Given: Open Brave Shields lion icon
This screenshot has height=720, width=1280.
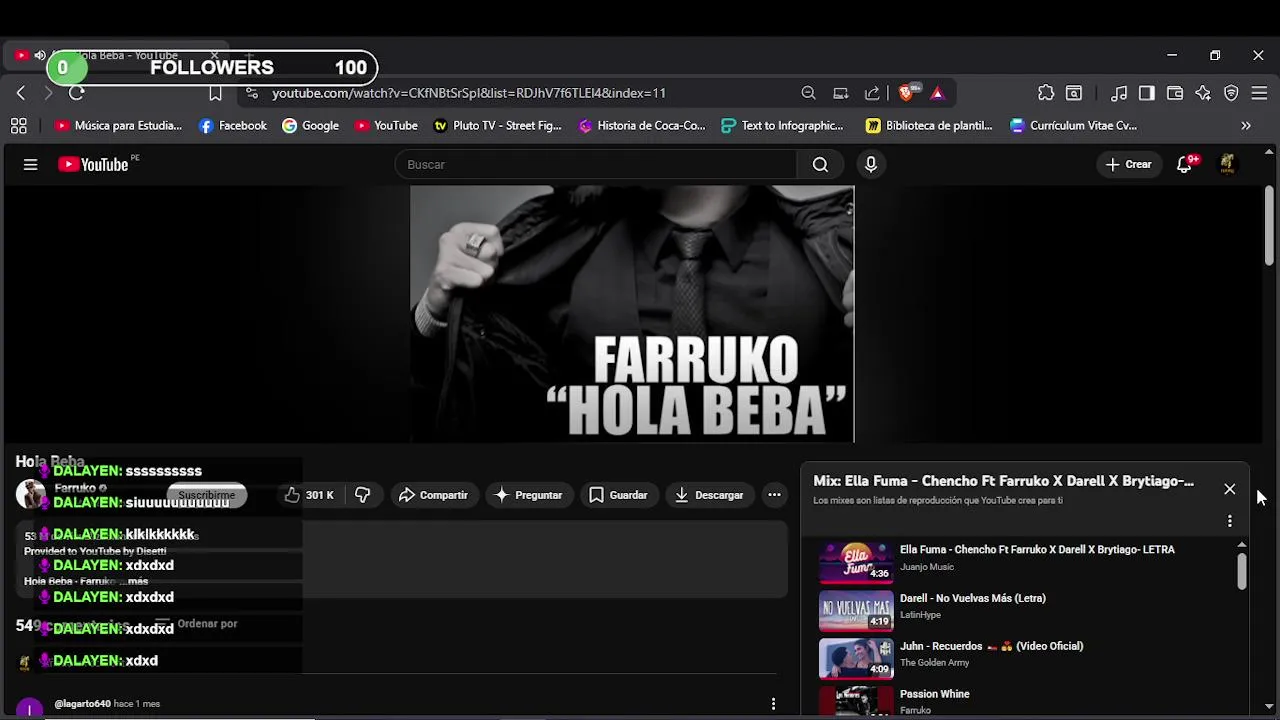Looking at the screenshot, I should tap(908, 92).
